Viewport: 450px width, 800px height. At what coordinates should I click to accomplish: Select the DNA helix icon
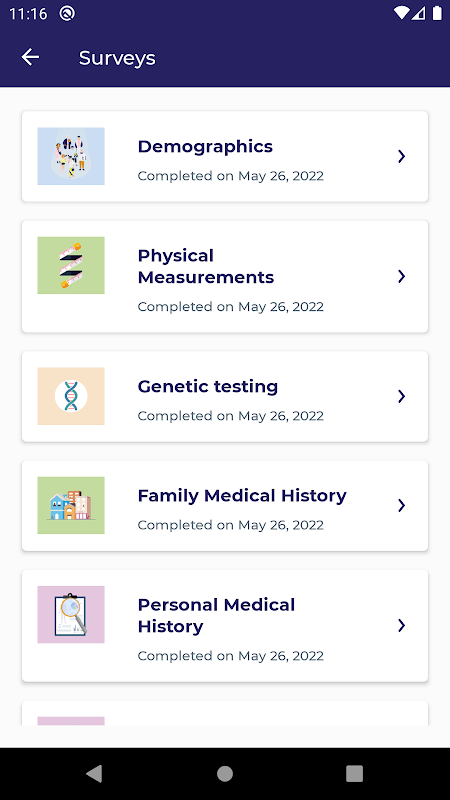point(71,396)
